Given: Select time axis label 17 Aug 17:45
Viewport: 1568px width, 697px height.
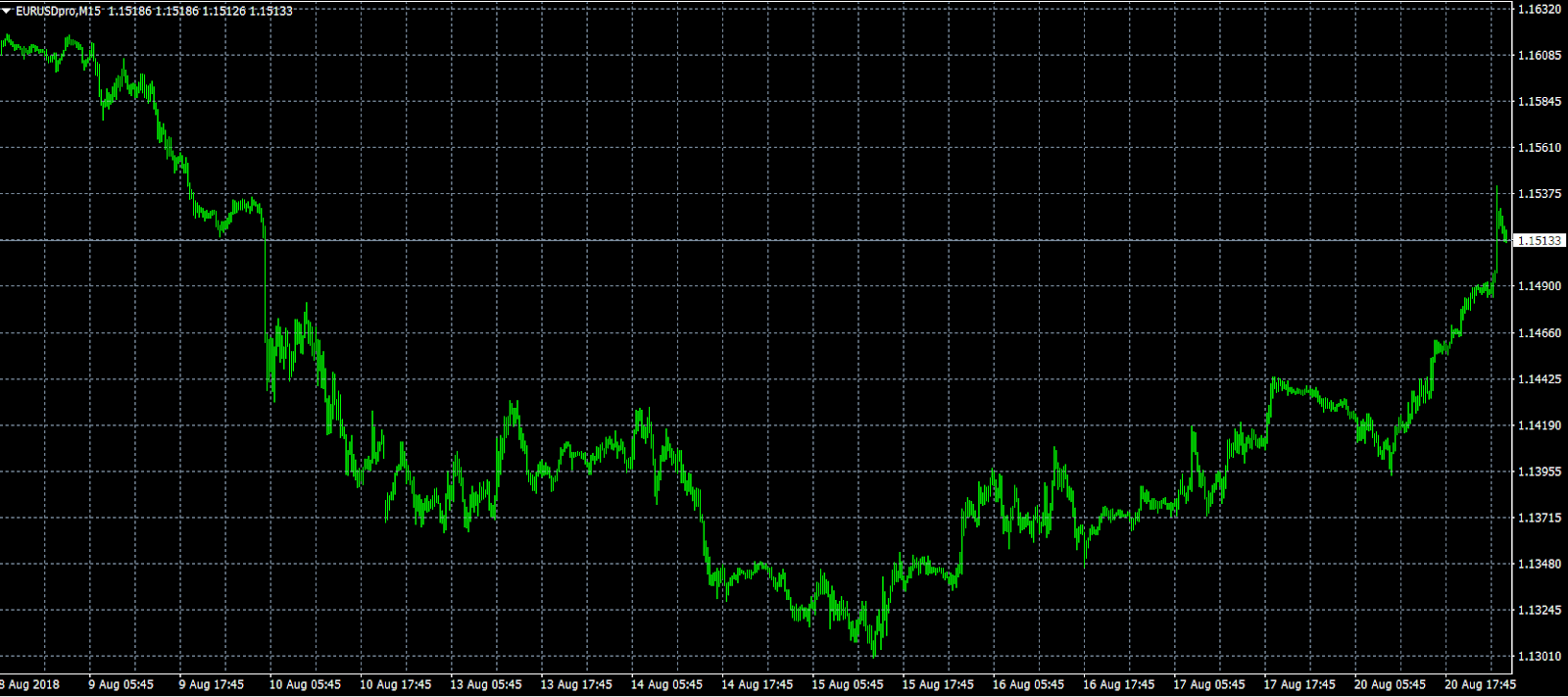Looking at the screenshot, I should (x=1299, y=684).
